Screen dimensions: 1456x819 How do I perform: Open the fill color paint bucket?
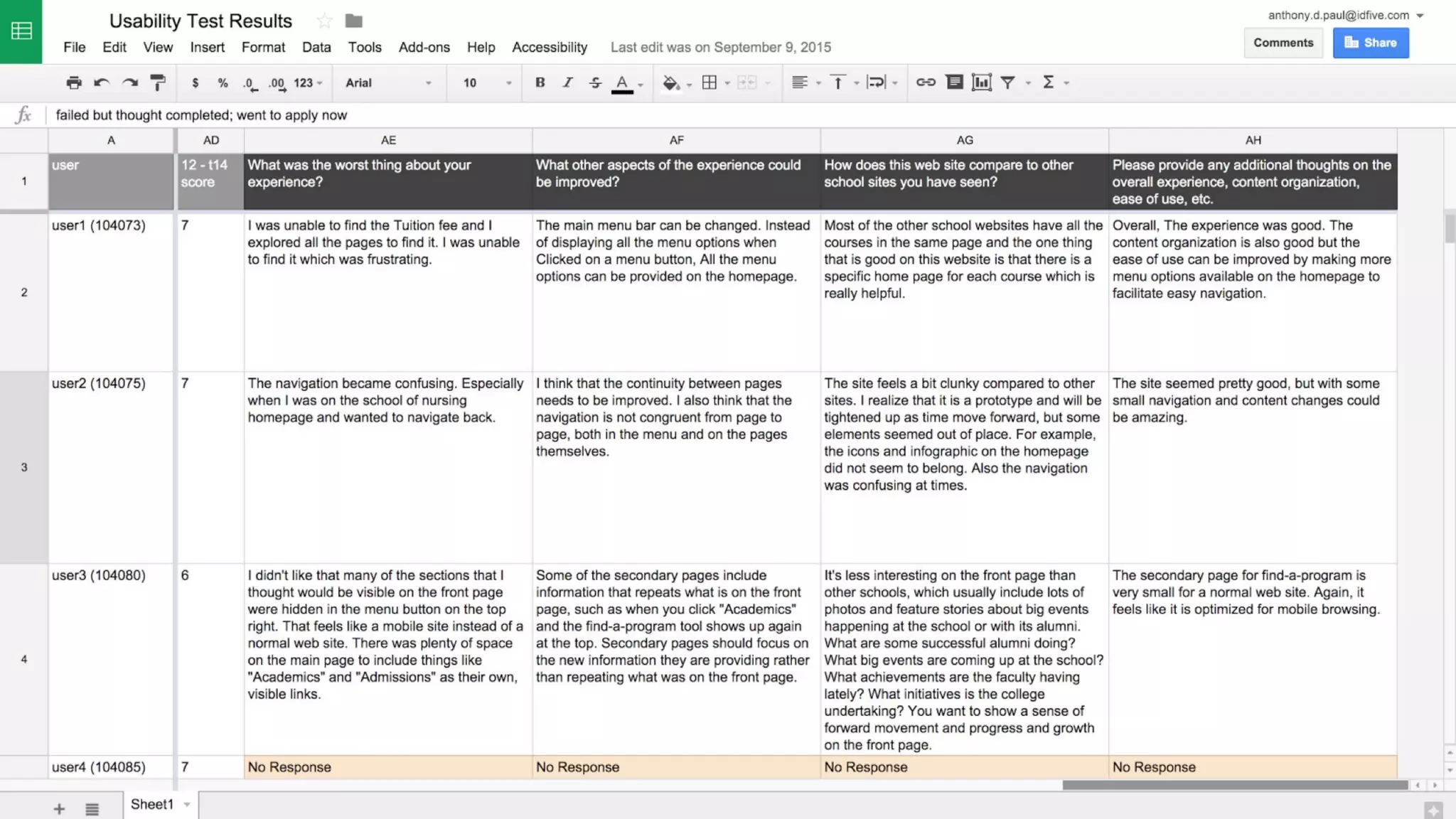click(x=670, y=82)
